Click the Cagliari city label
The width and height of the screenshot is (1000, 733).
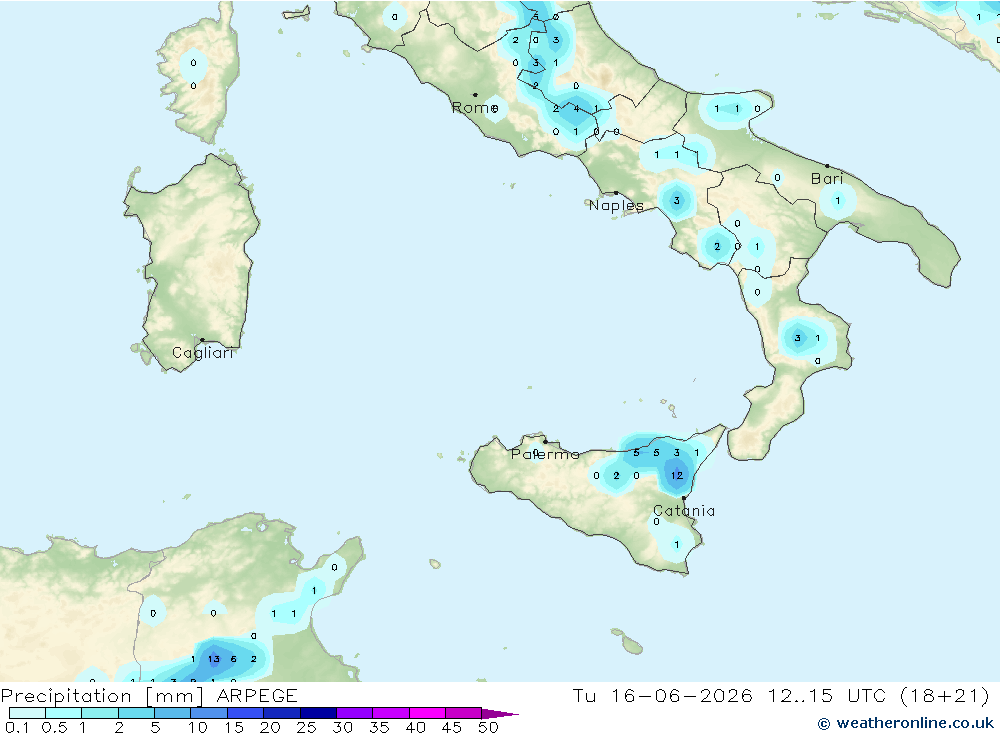coord(203,353)
